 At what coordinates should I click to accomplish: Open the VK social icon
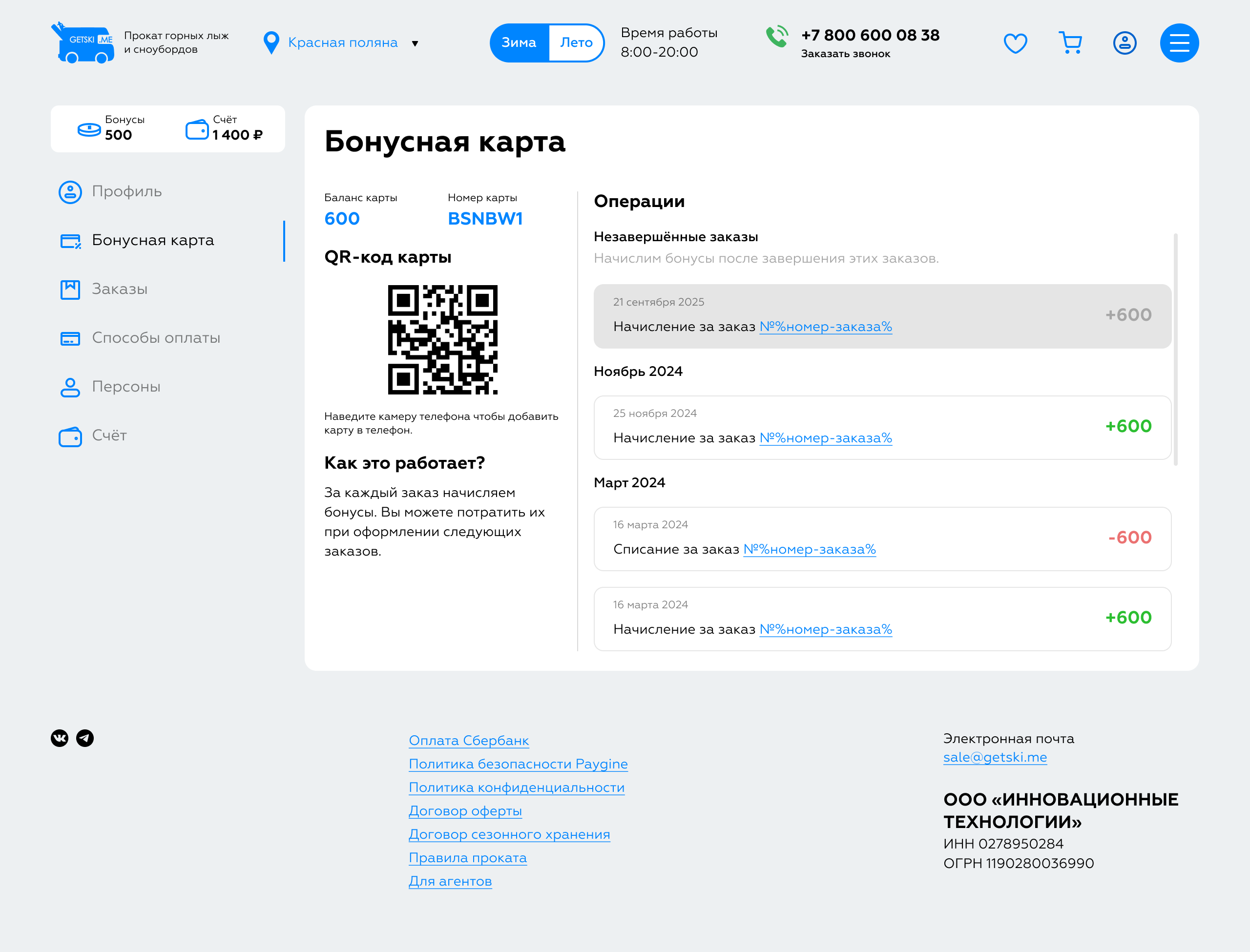60,738
